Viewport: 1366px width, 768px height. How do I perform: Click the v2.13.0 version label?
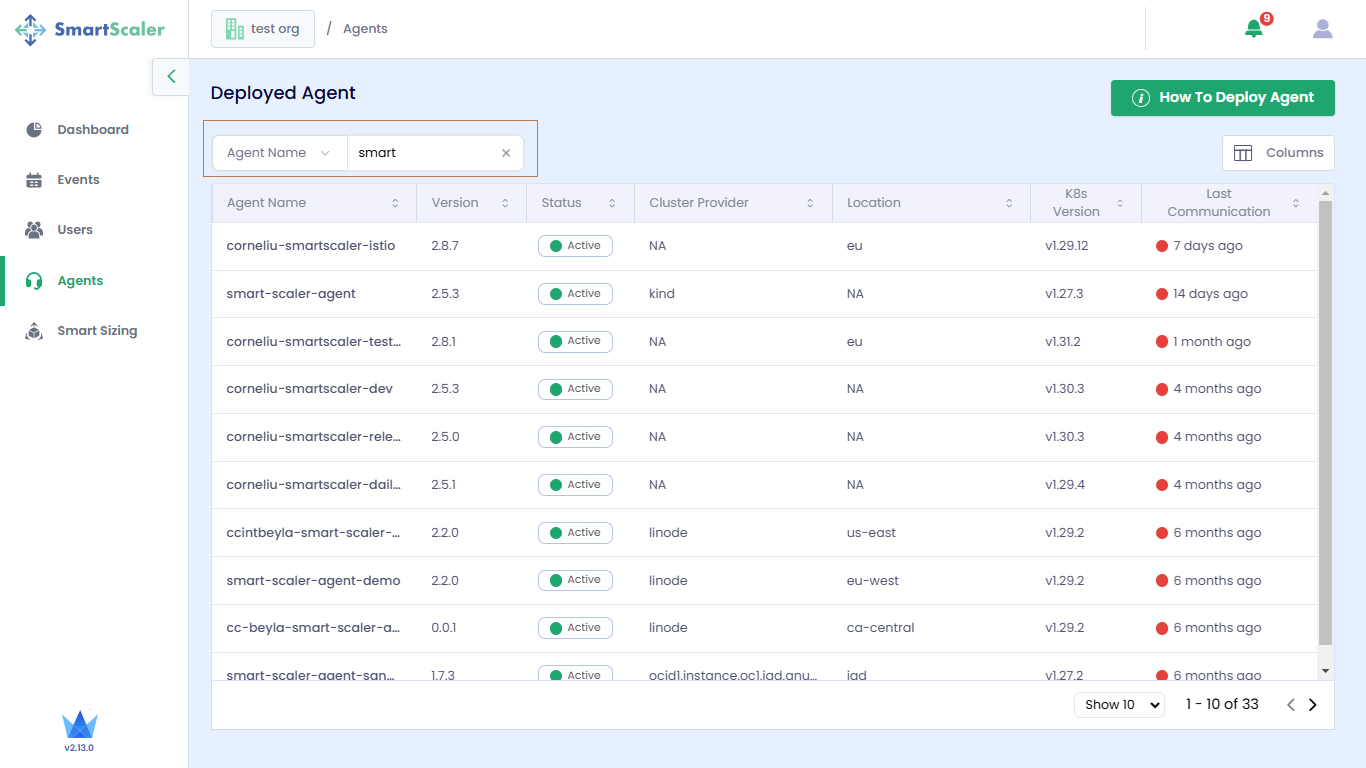point(79,748)
